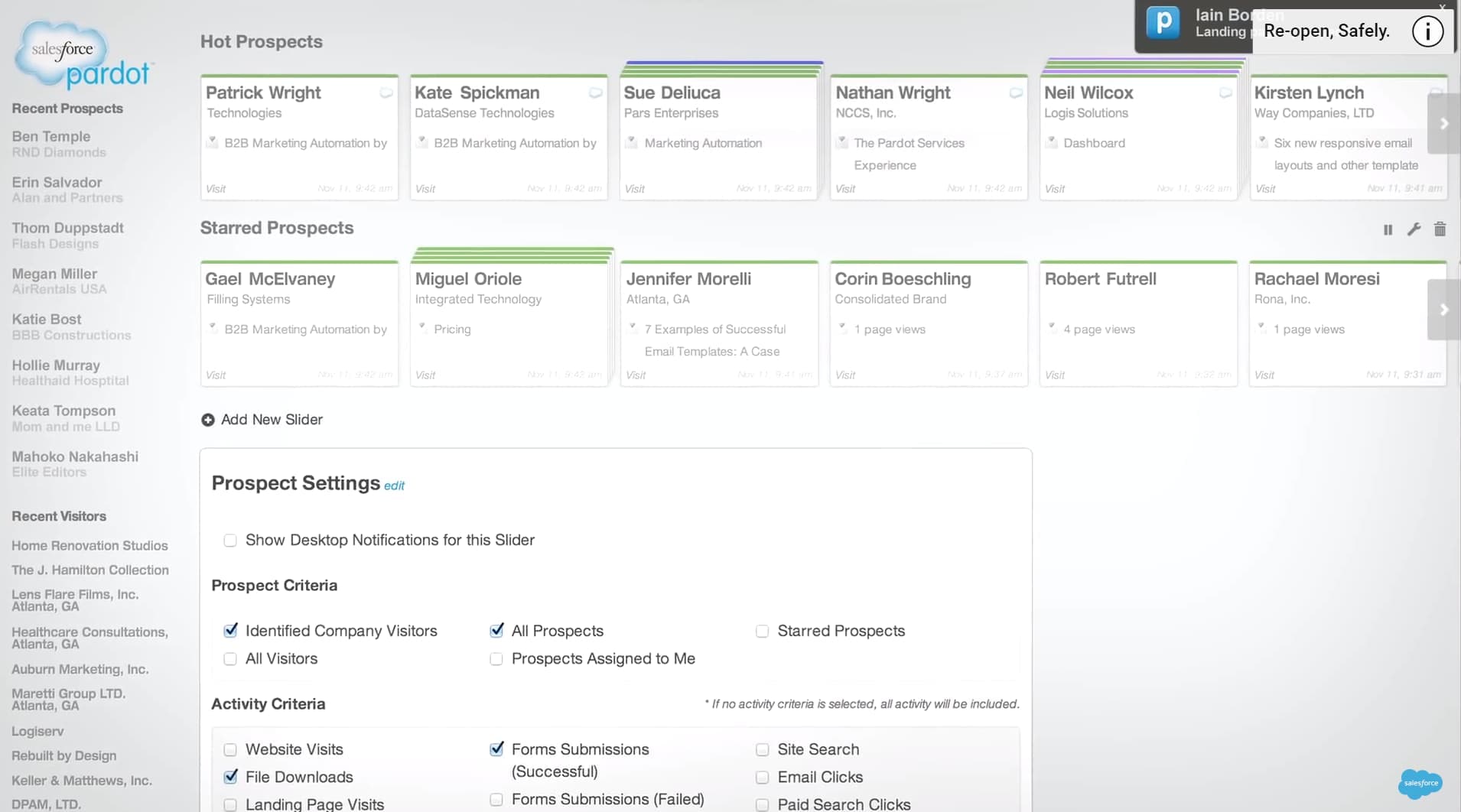Viewport: 1461px width, 812px height.
Task: Delete the Starred Prospects slider
Action: (x=1440, y=229)
